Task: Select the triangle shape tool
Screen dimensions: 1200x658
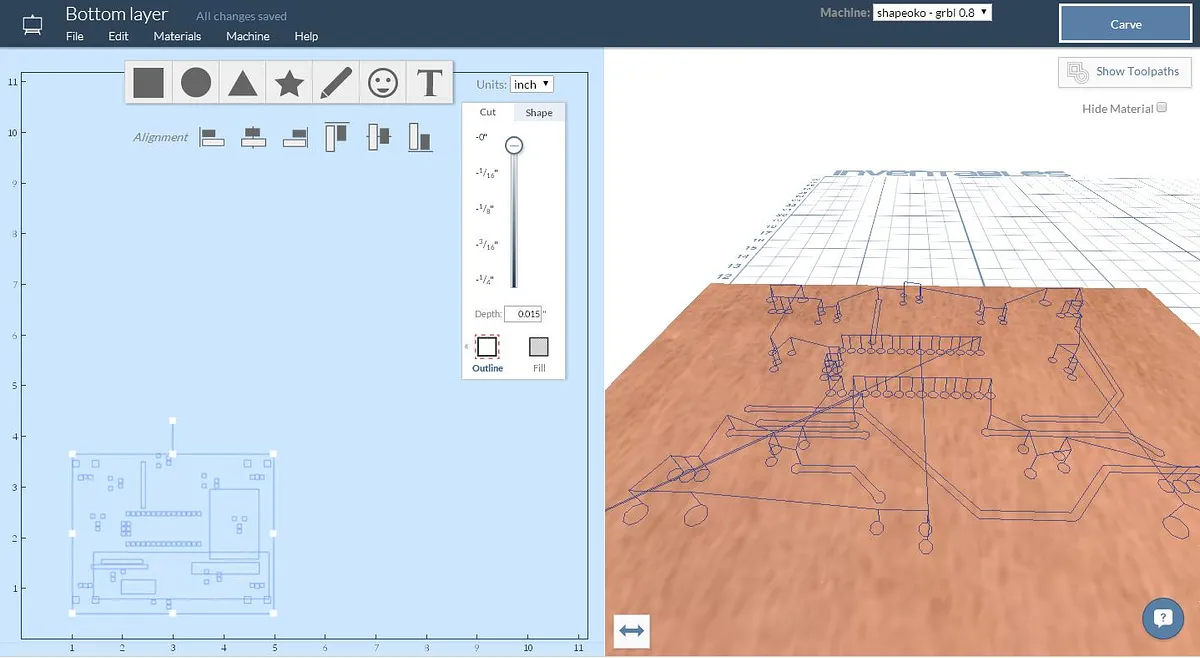Action: point(242,83)
